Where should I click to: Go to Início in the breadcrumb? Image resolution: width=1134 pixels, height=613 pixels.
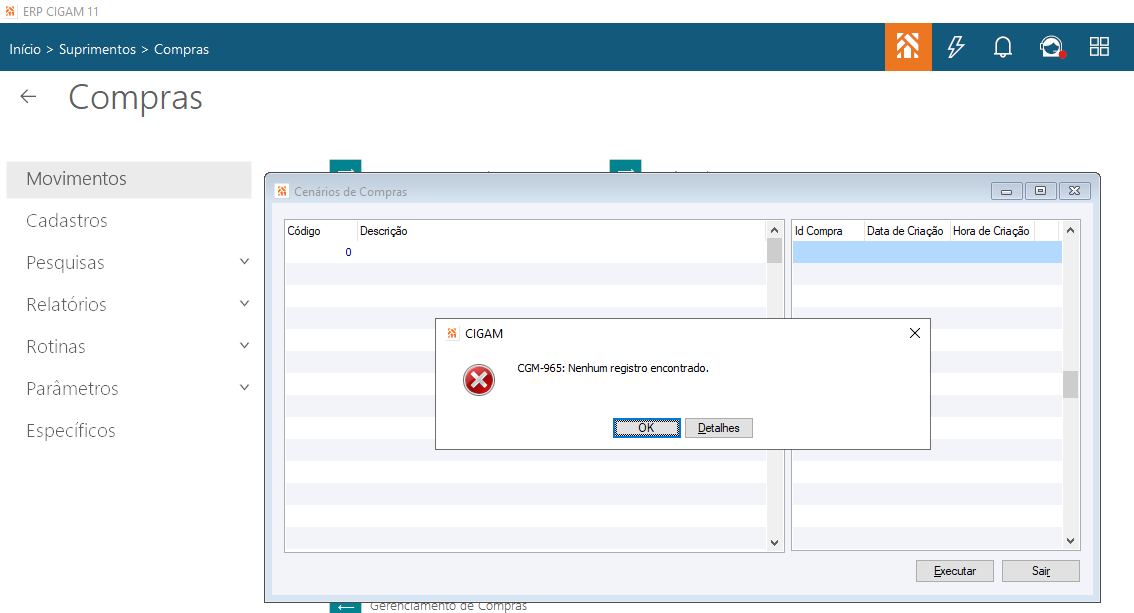[25, 49]
